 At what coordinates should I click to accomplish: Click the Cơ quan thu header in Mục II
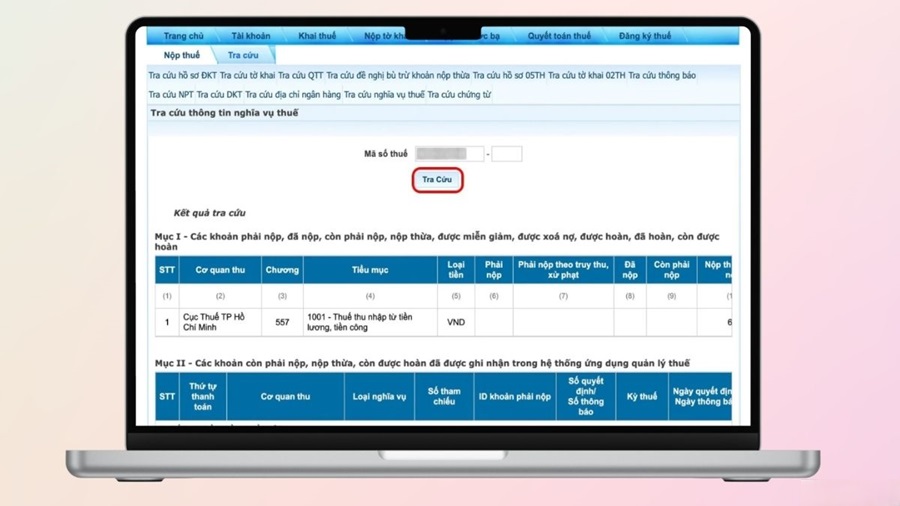click(285, 396)
